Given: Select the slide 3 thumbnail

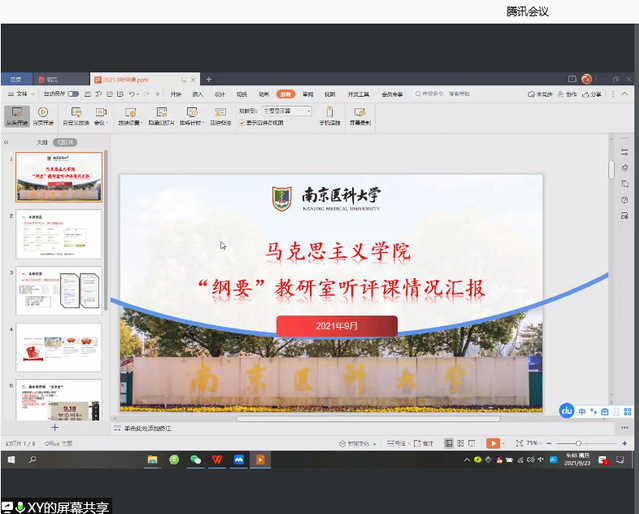Looking at the screenshot, I should click(x=59, y=291).
